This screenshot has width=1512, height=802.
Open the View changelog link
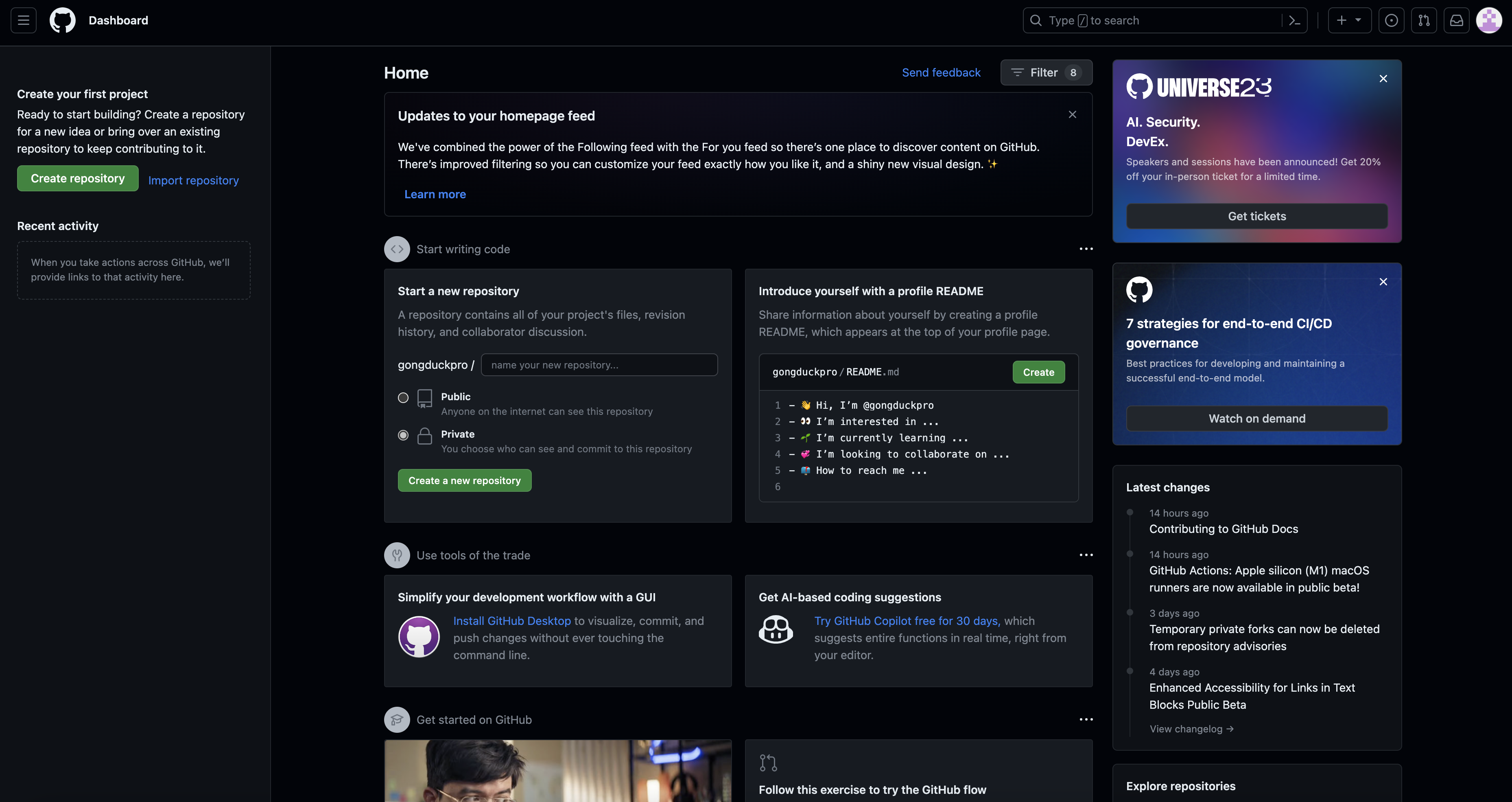[x=1191, y=729]
